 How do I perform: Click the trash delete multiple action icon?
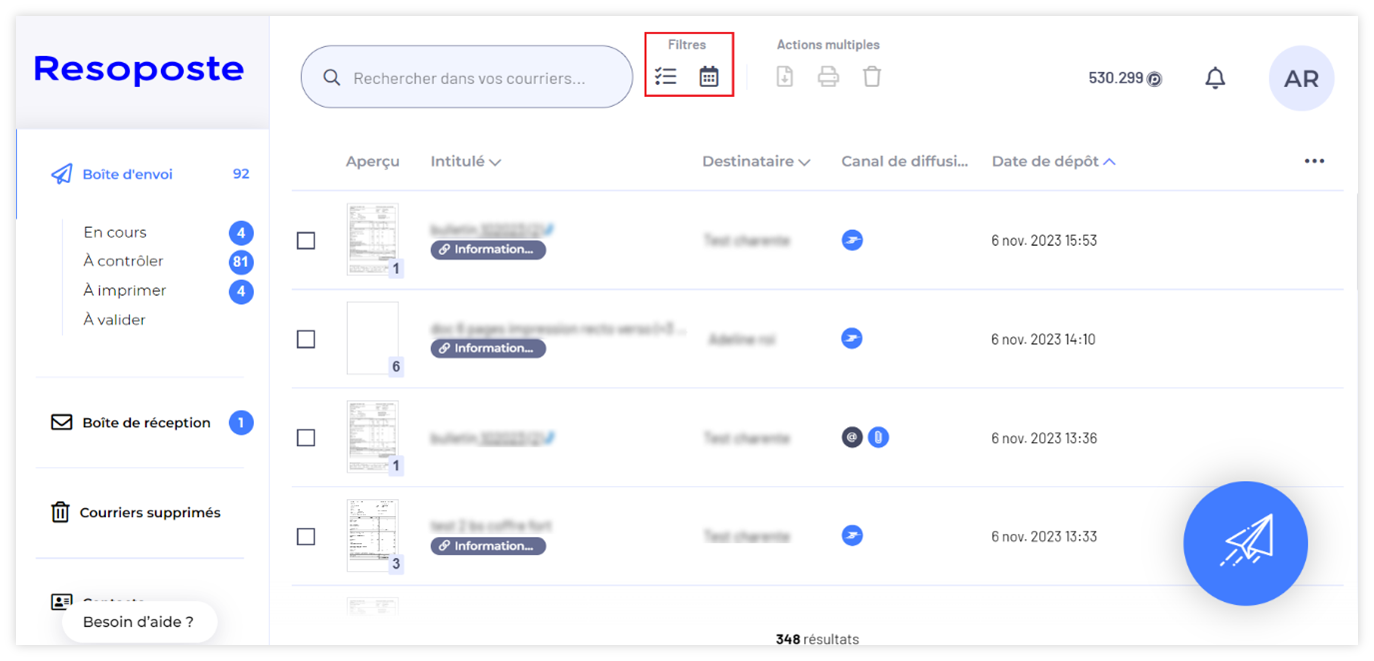click(872, 76)
